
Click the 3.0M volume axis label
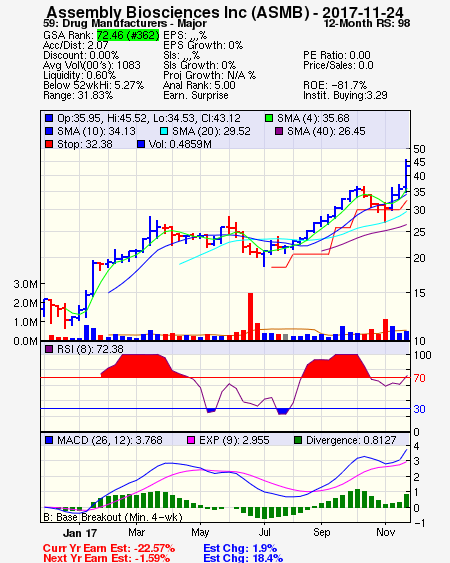(x=25, y=284)
